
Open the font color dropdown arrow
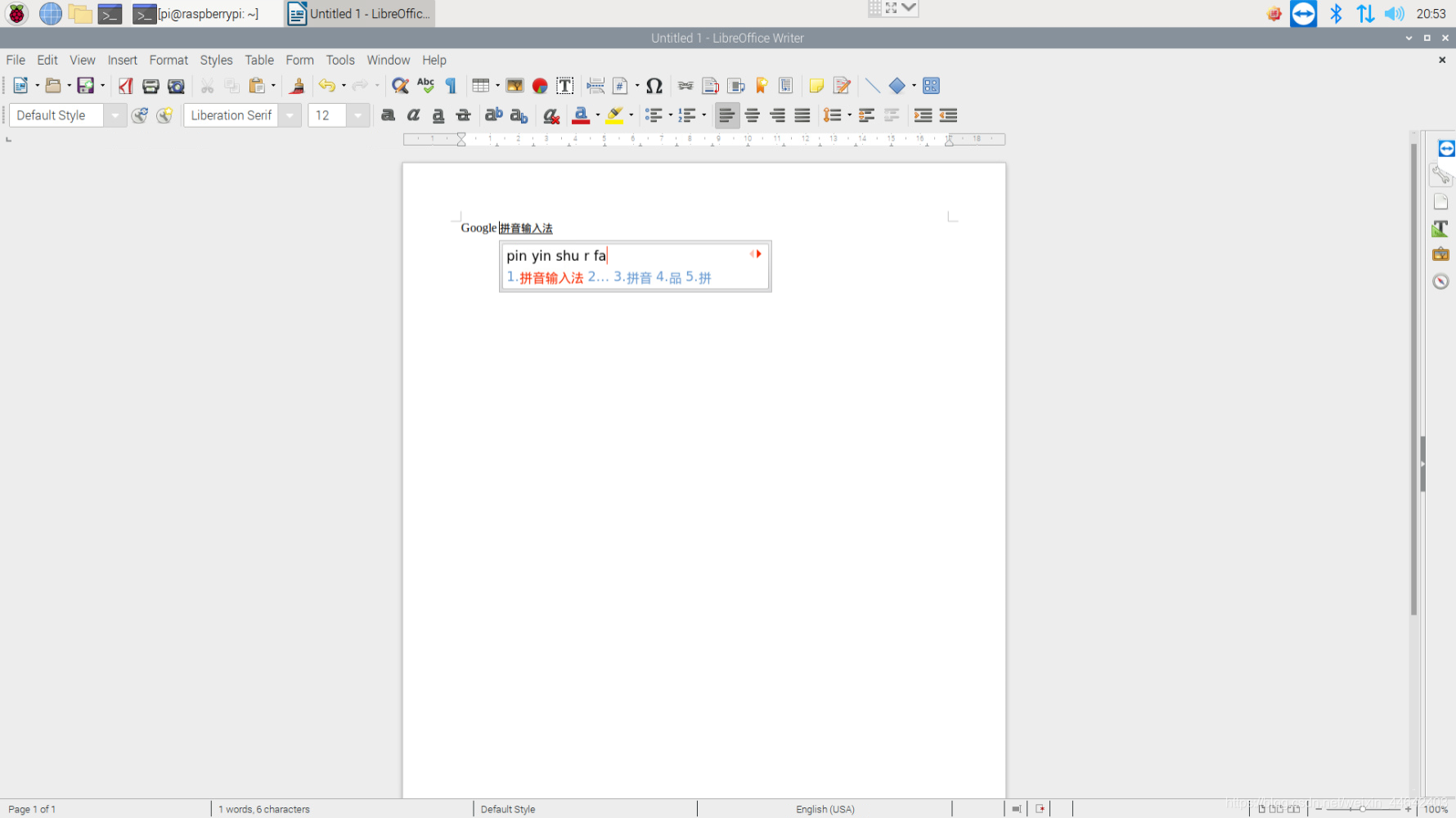598,115
